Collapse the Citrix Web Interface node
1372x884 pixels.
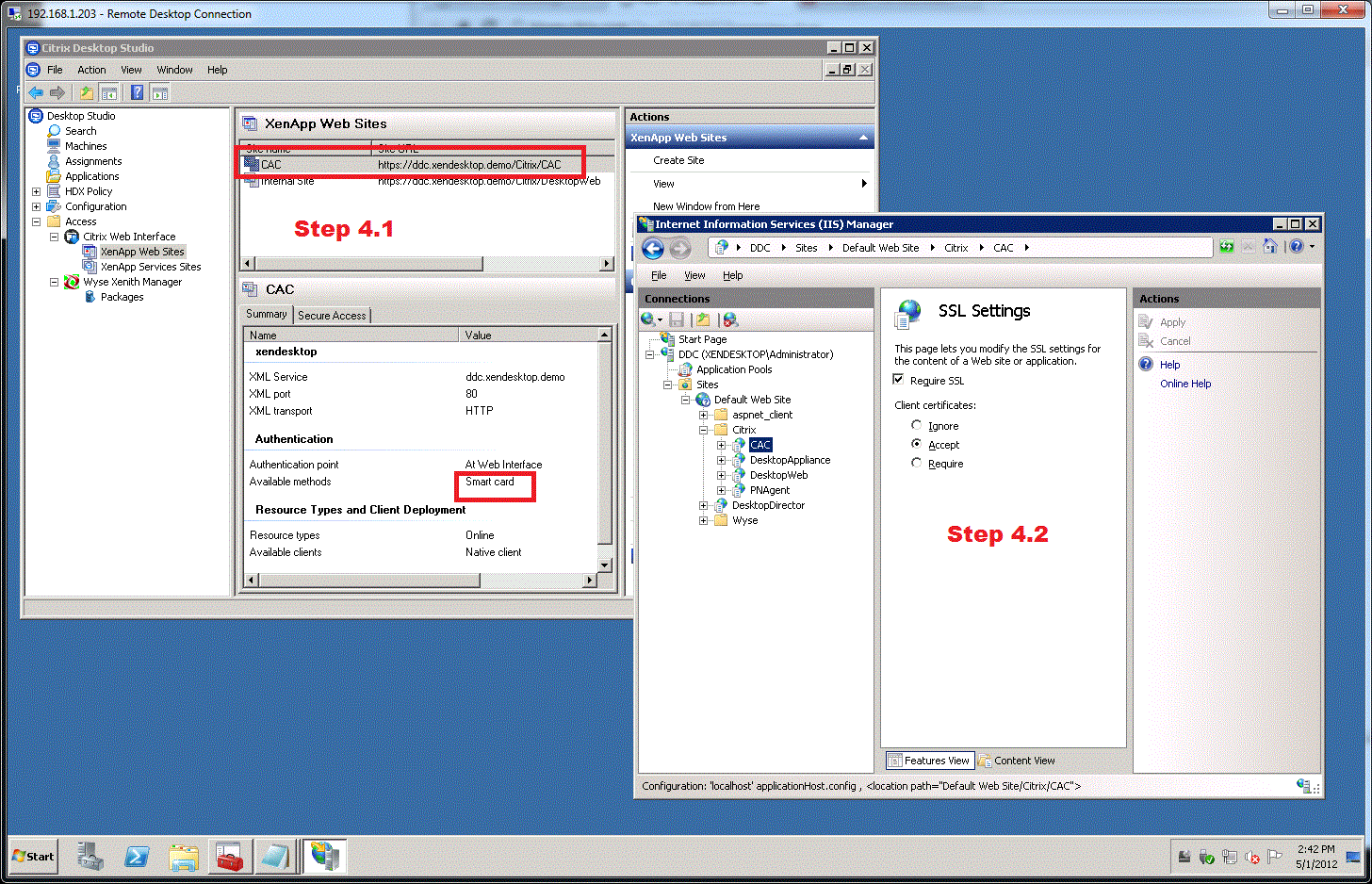coord(54,237)
